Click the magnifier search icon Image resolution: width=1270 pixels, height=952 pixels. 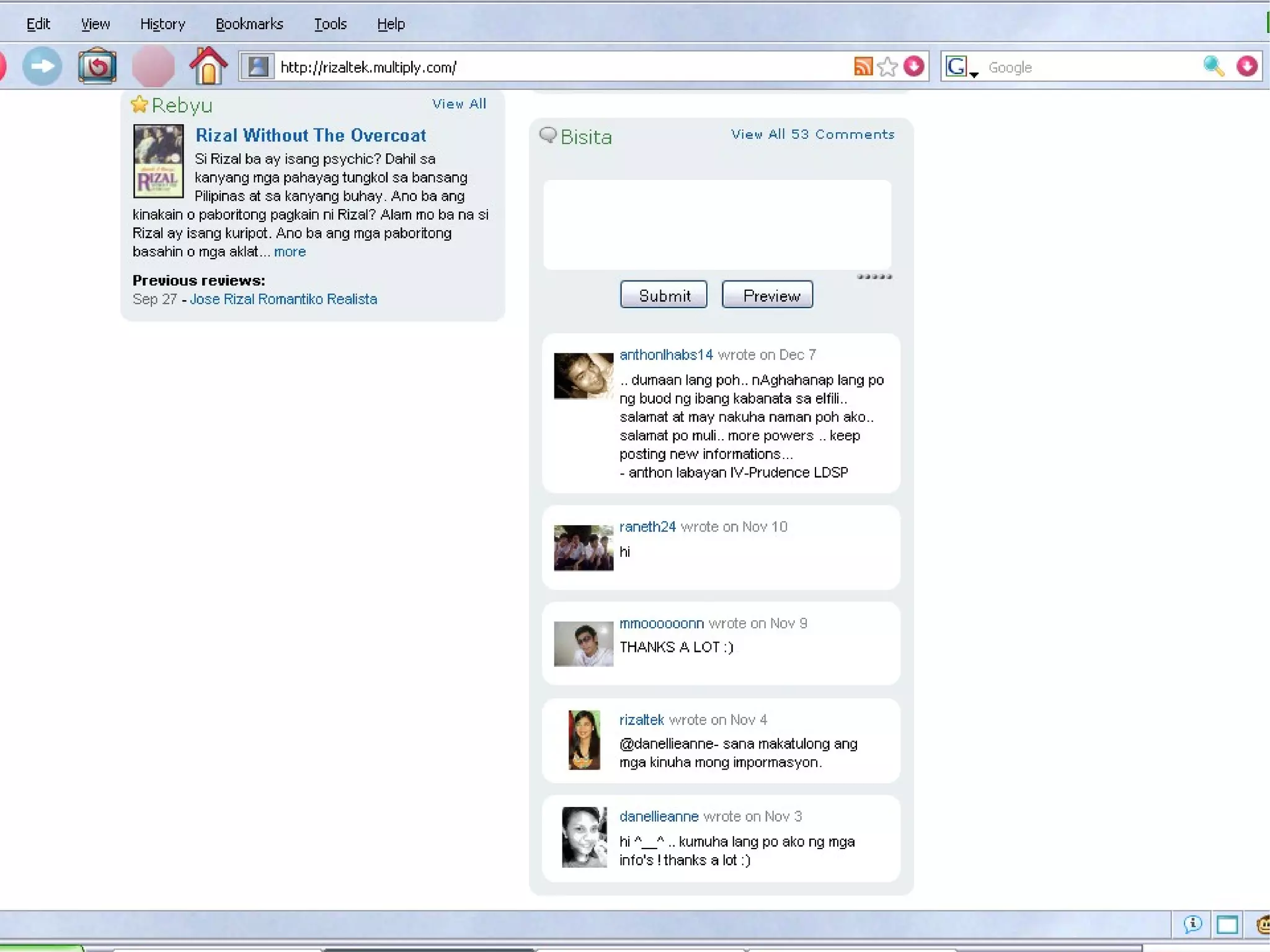tap(1213, 66)
